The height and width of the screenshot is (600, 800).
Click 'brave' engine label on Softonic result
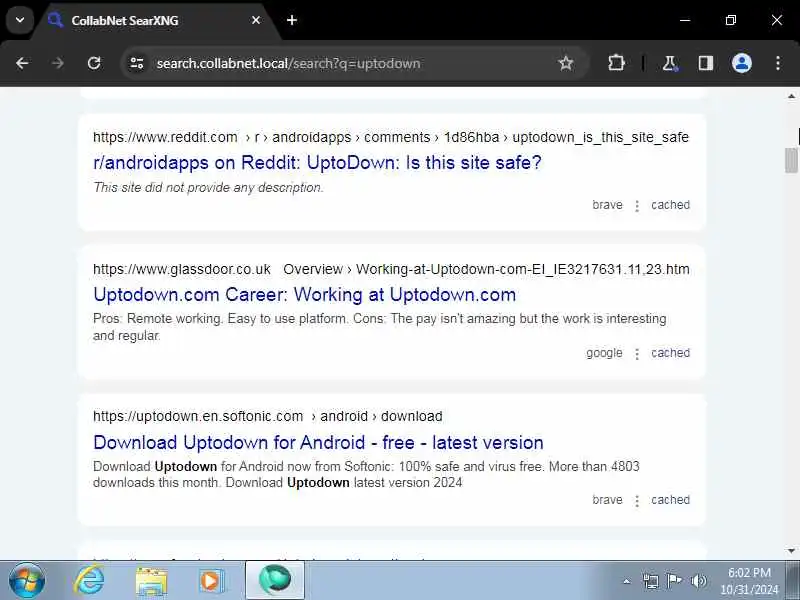click(607, 499)
